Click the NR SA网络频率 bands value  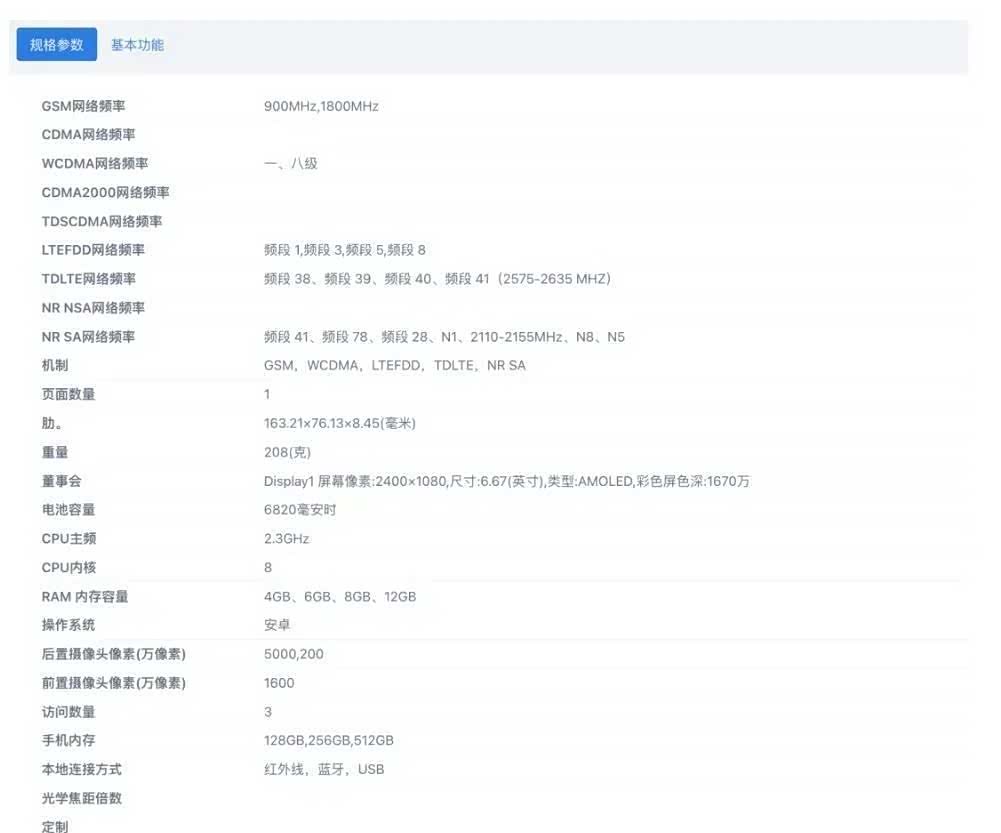444,337
